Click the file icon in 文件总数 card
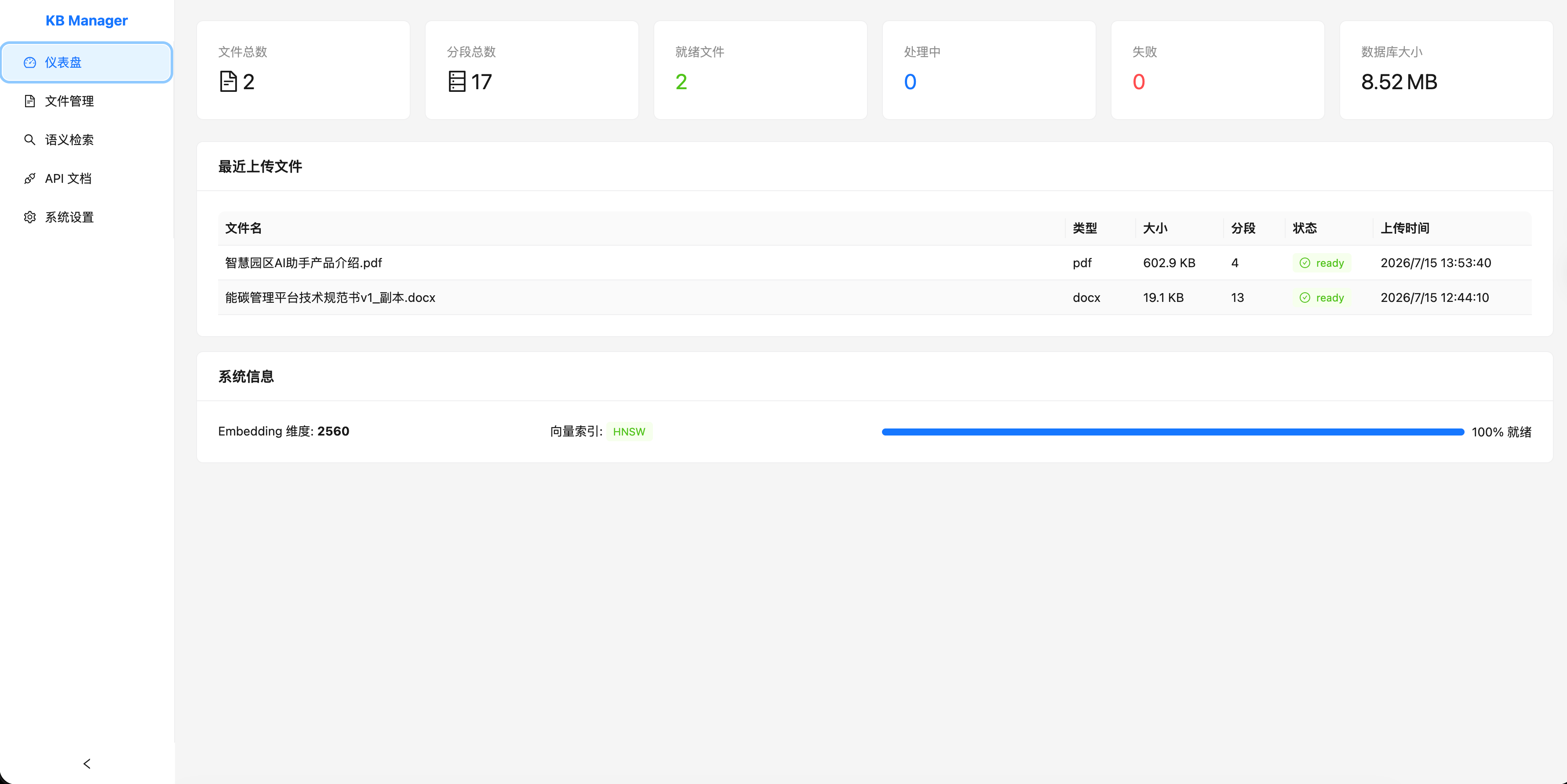This screenshot has width=1567, height=784. pos(228,81)
